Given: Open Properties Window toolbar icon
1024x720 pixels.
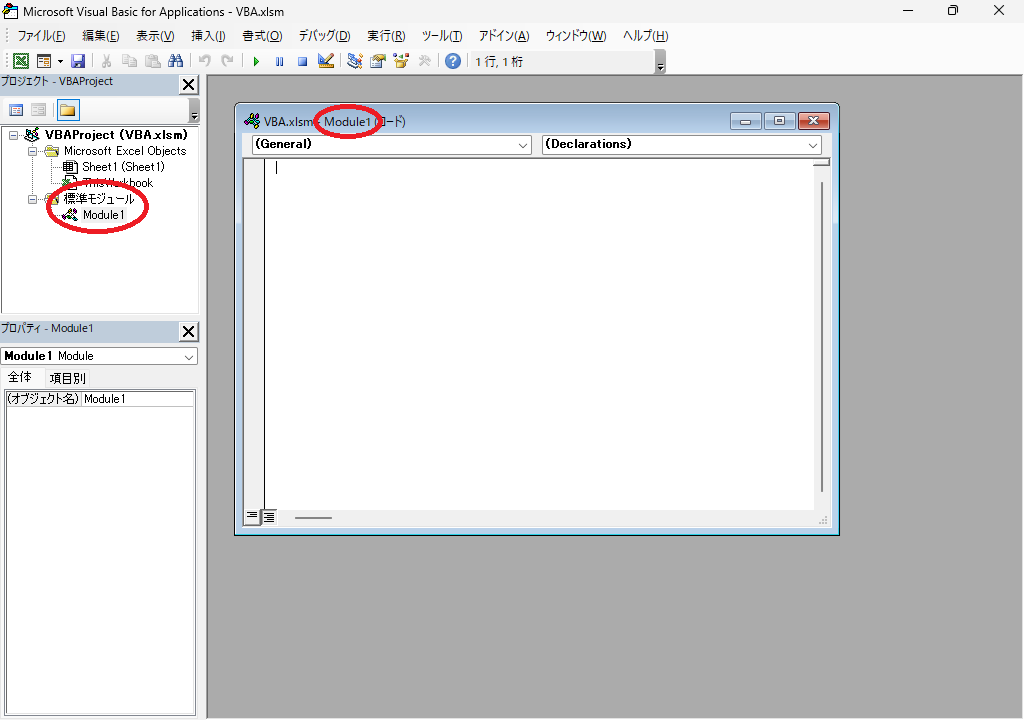Looking at the screenshot, I should coord(377,61).
